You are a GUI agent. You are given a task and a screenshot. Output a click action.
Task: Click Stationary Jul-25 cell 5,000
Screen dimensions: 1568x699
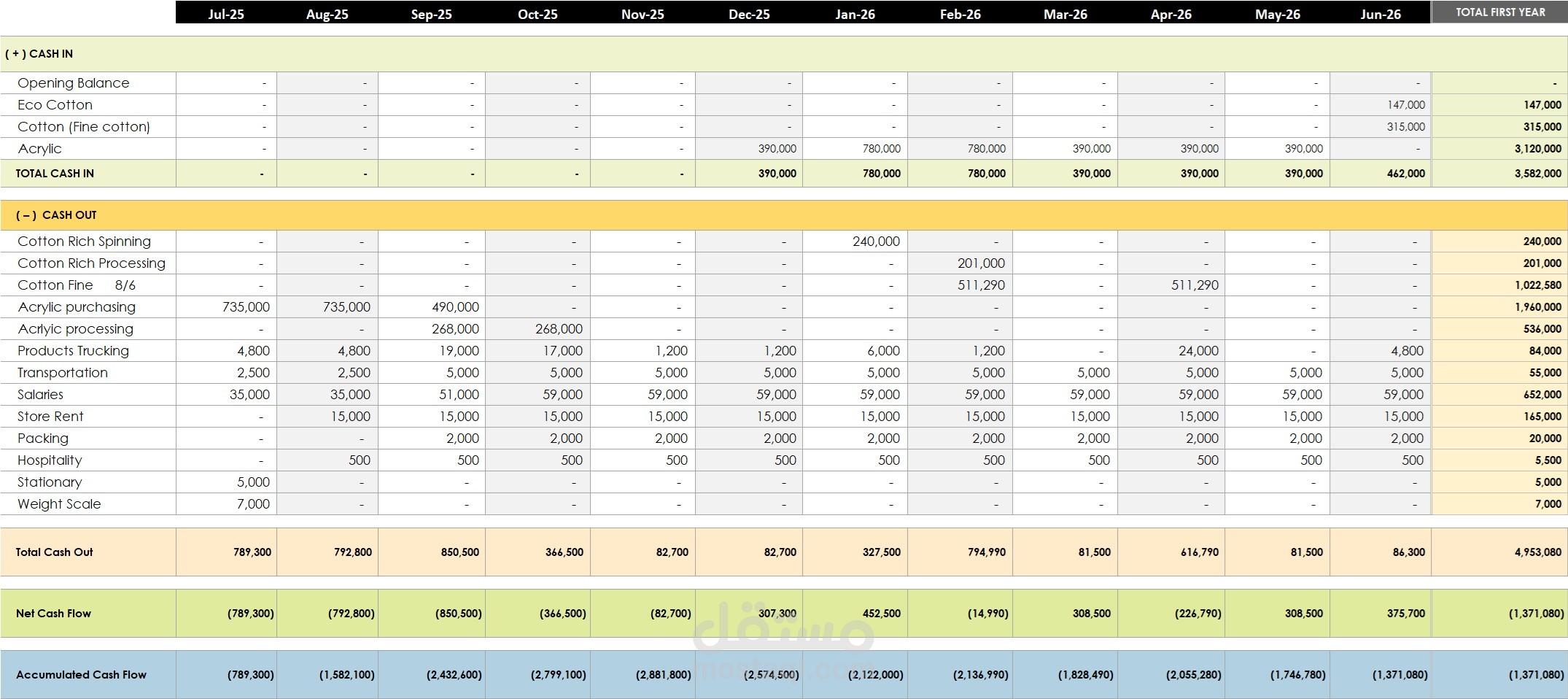253,482
